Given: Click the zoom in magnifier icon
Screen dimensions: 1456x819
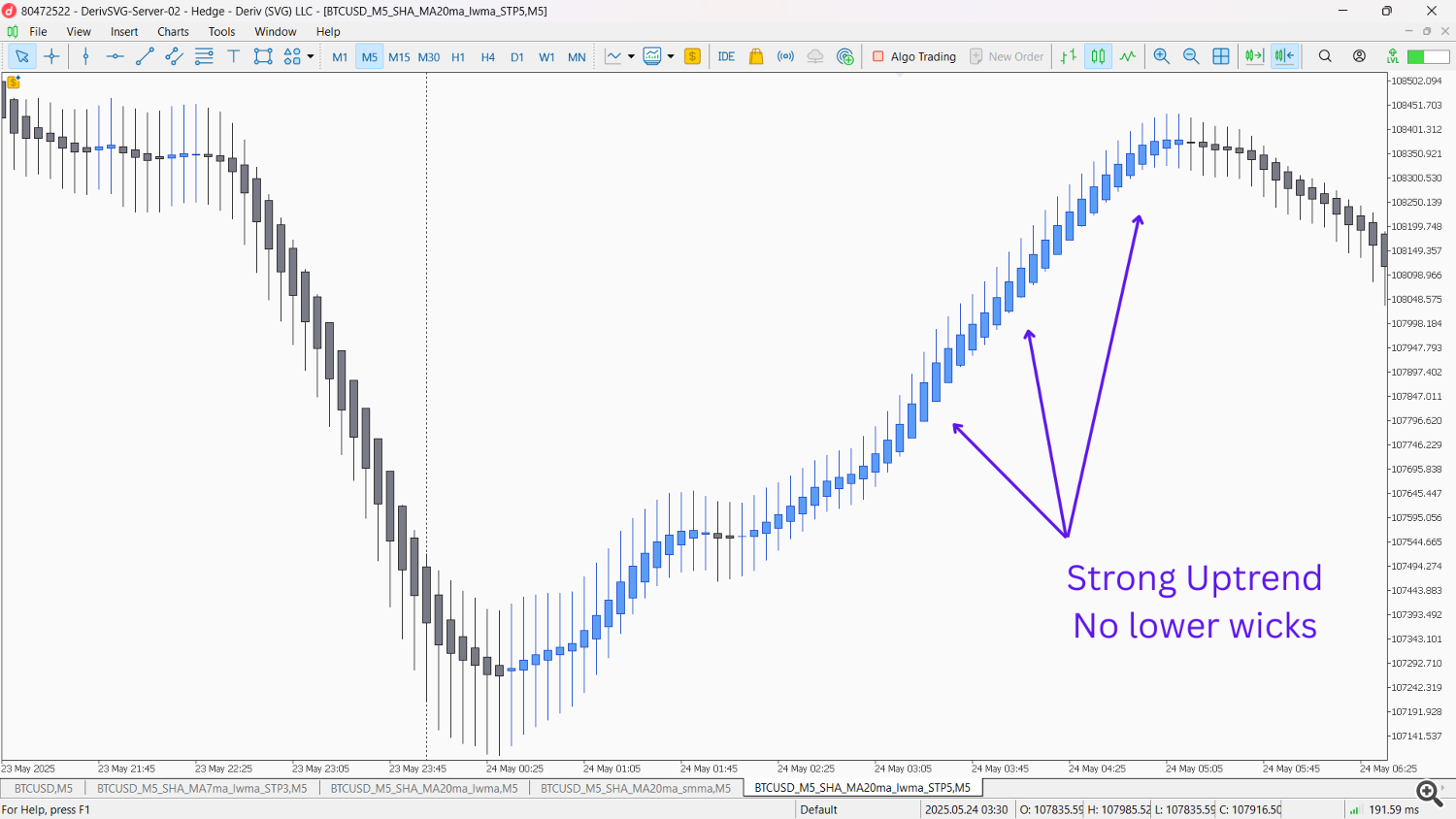Looking at the screenshot, I should 1161,56.
